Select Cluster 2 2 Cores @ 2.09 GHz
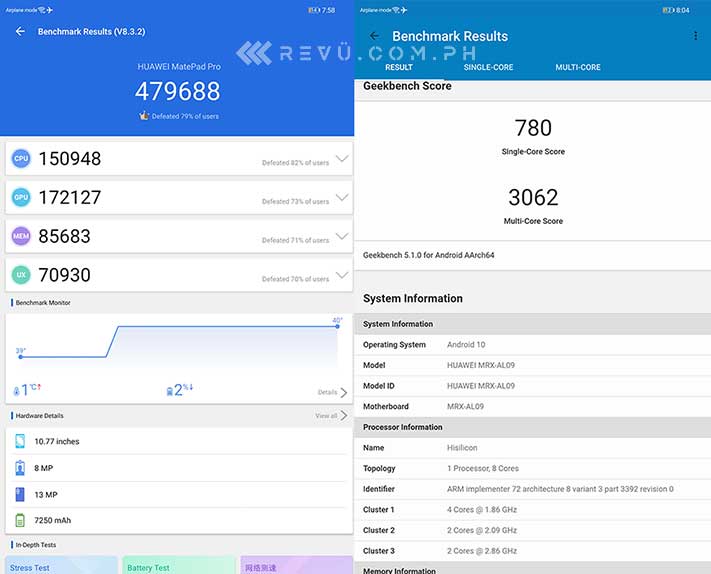This screenshot has width=711, height=574. coord(532,530)
